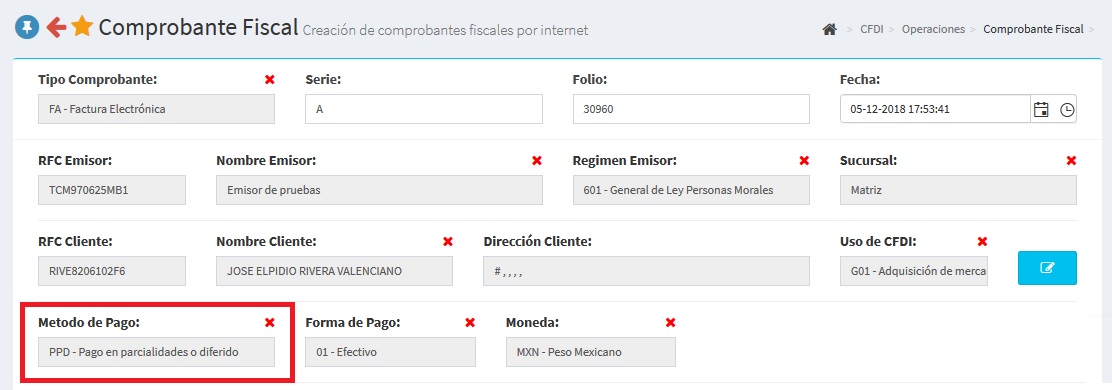
Task: Go back with the red arrow icon
Action: click(56, 27)
